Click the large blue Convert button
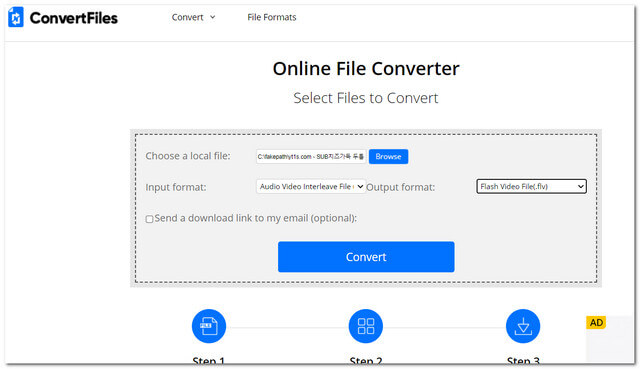Screen dimensions: 640x369 (366, 257)
